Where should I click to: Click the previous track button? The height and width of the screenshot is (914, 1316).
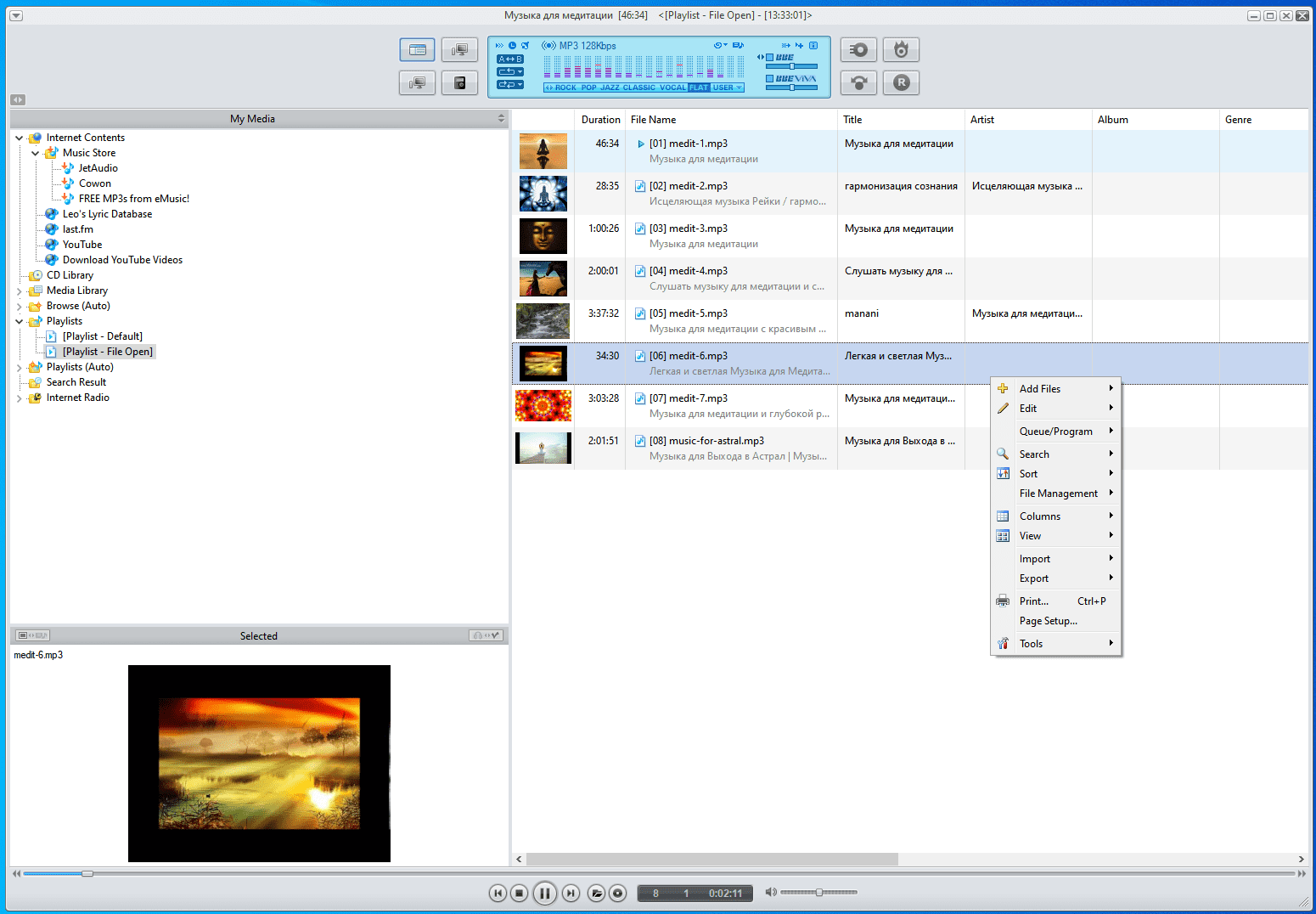pyautogui.click(x=498, y=893)
